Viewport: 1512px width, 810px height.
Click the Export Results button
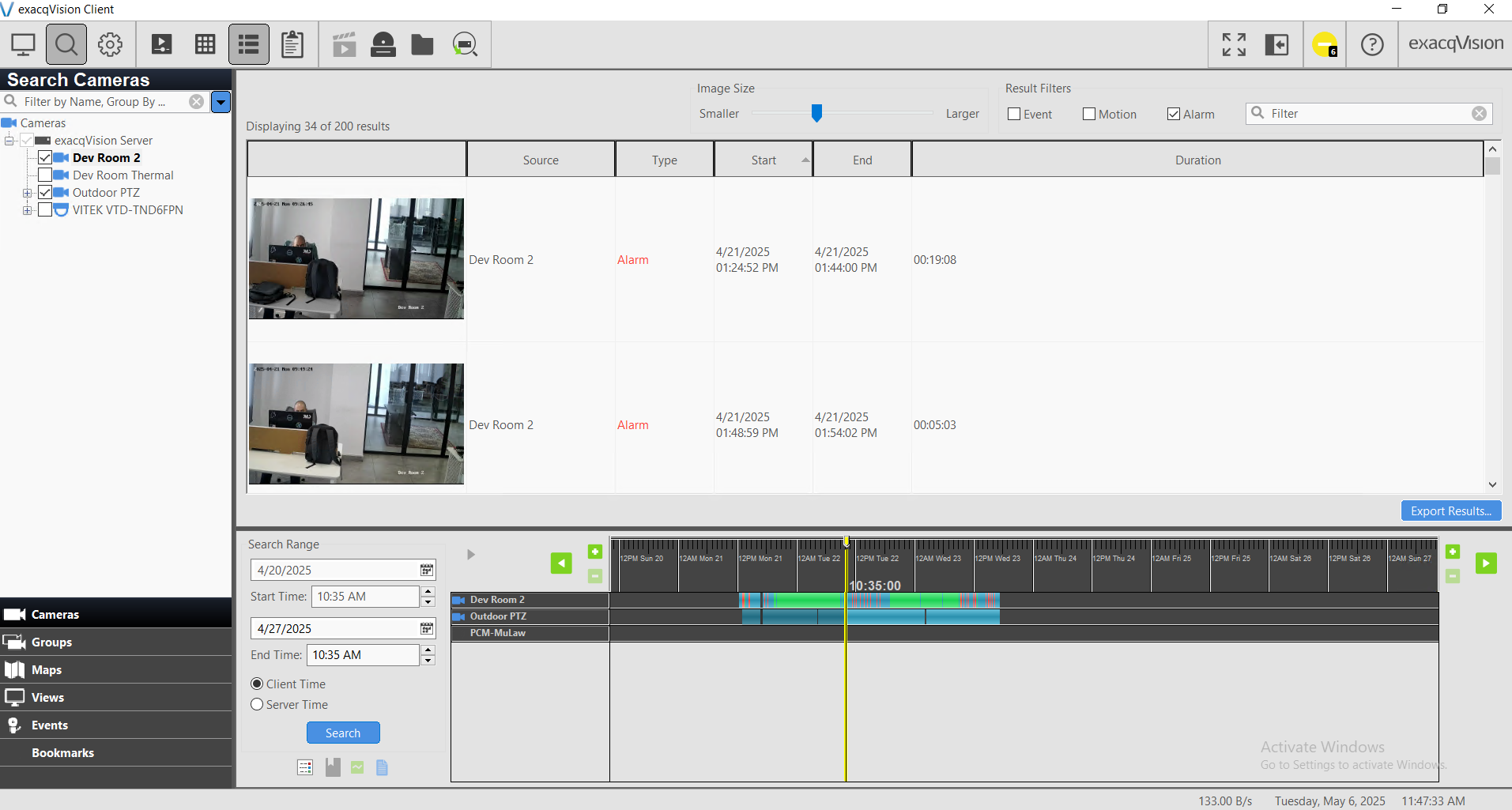[1450, 511]
